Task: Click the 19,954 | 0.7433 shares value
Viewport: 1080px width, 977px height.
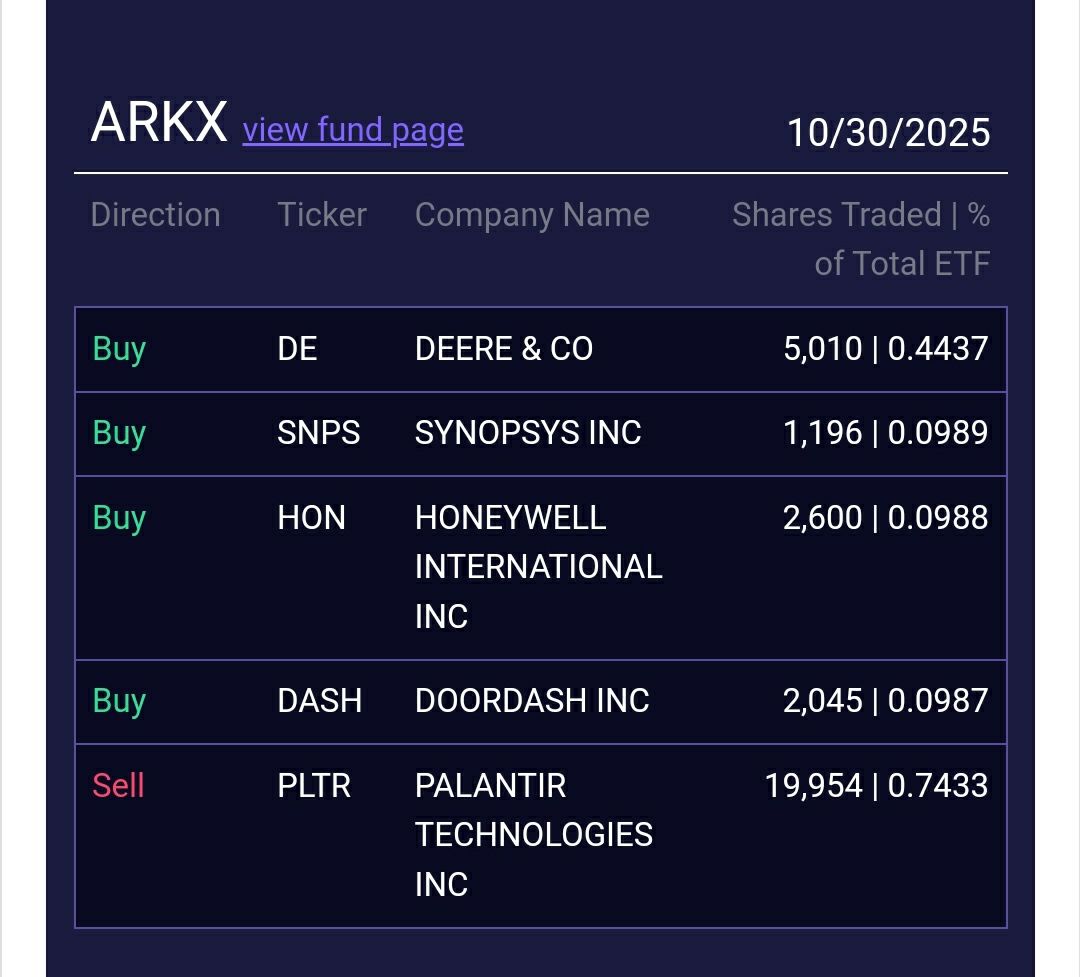Action: tap(876, 786)
